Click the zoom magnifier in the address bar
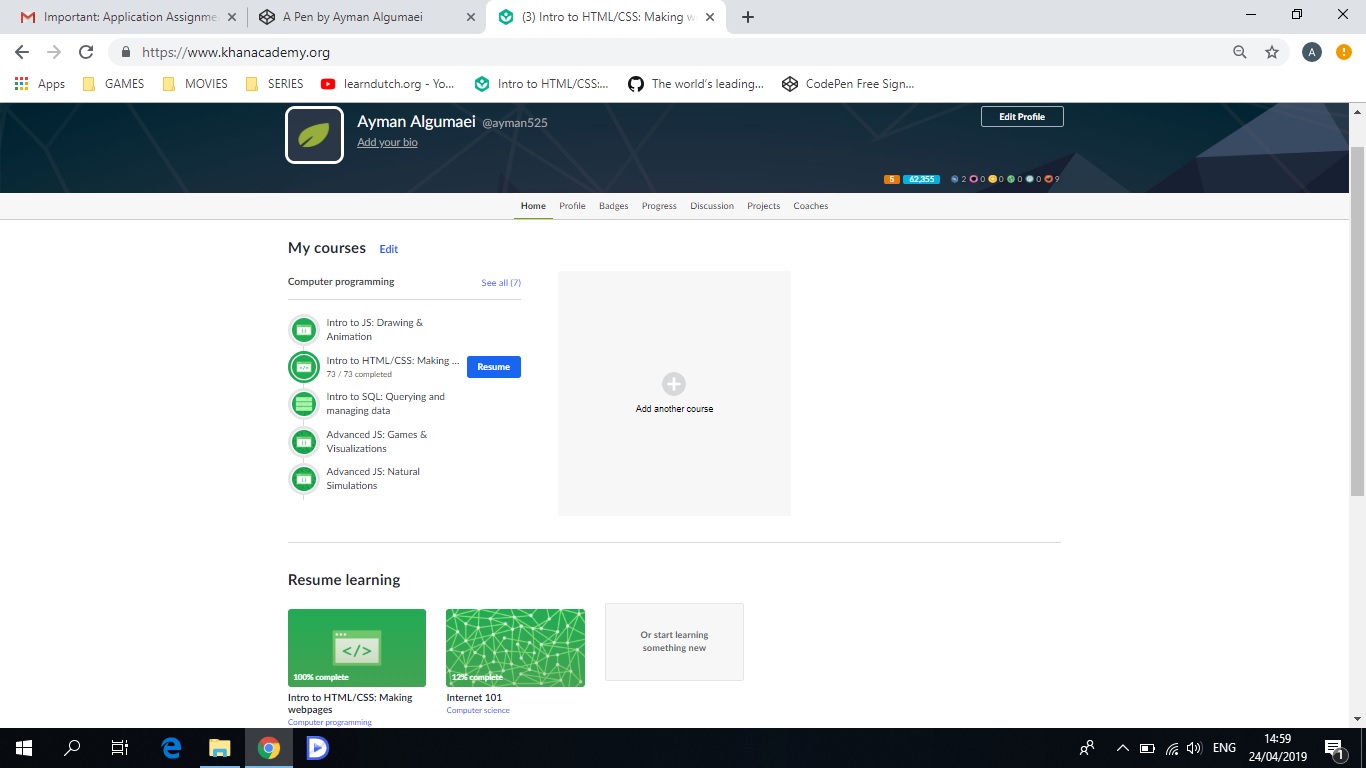 1240,52
